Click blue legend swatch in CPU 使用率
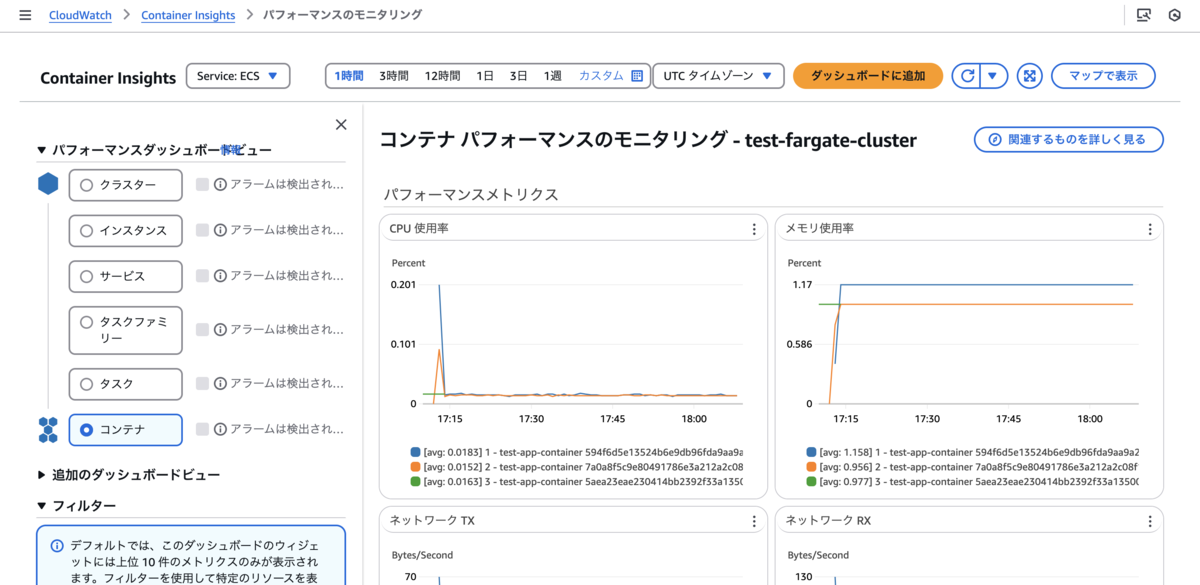 [416, 453]
